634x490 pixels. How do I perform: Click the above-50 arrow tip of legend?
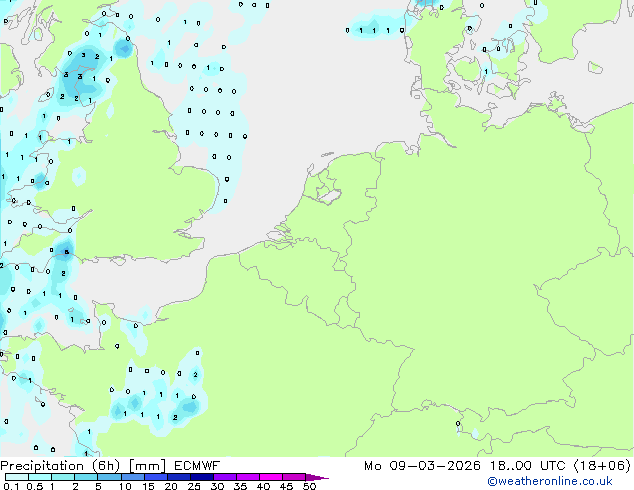(x=317, y=477)
